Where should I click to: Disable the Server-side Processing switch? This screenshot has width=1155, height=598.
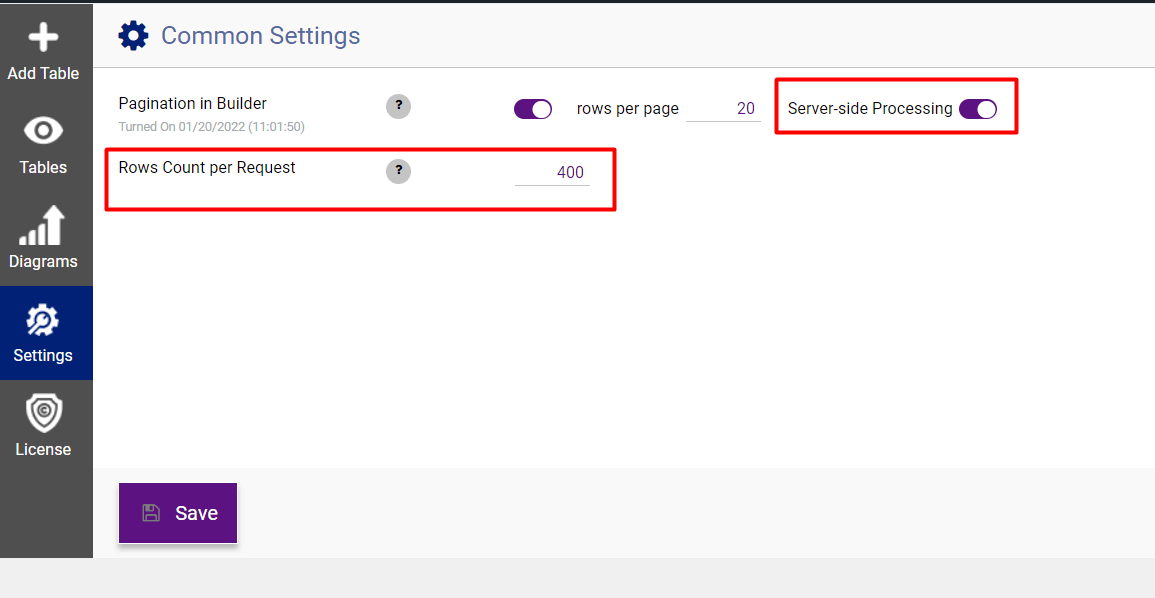[978, 109]
